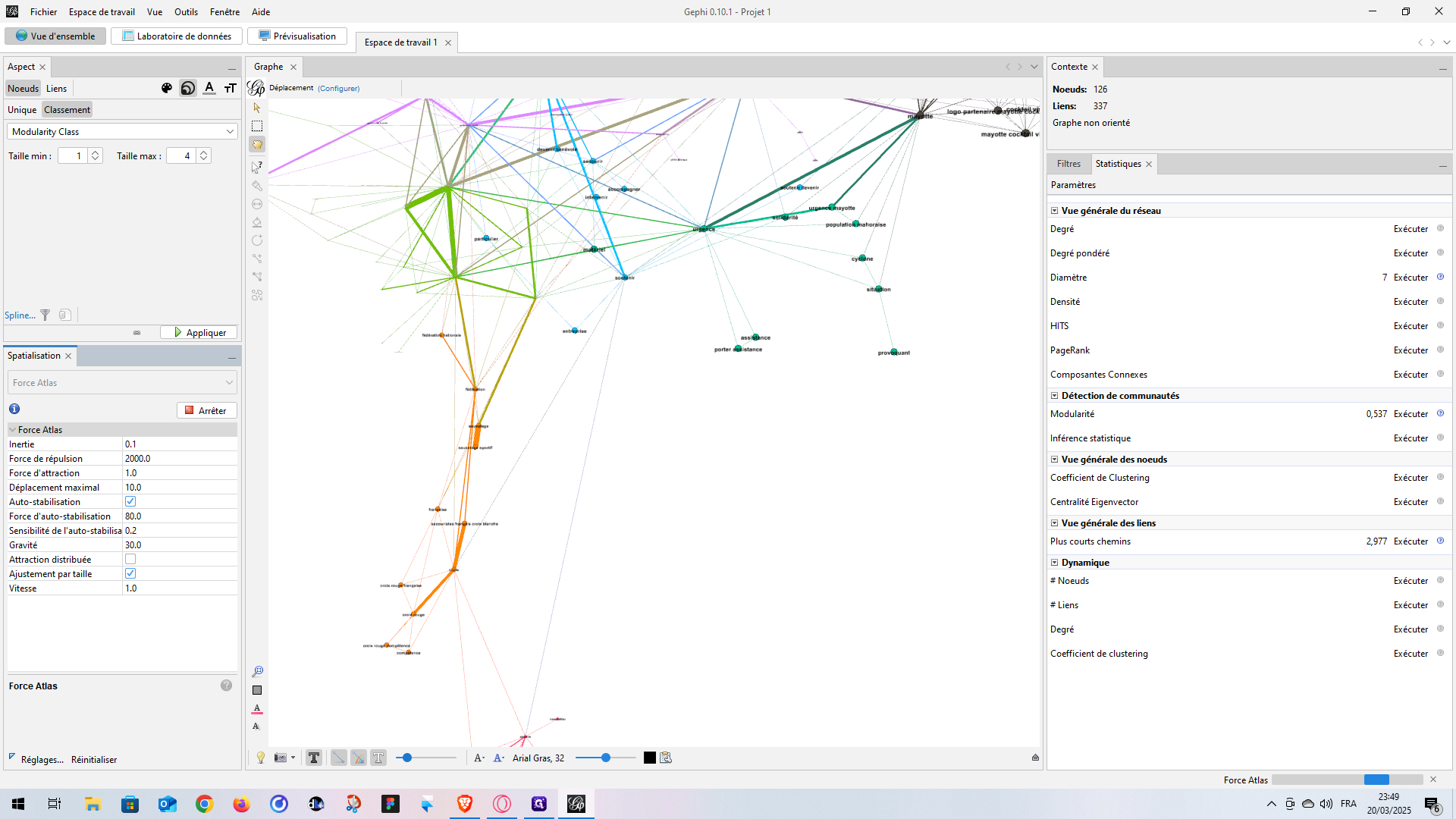Adjust the label font size slider
This screenshot has height=819, width=1456.
(x=606, y=758)
